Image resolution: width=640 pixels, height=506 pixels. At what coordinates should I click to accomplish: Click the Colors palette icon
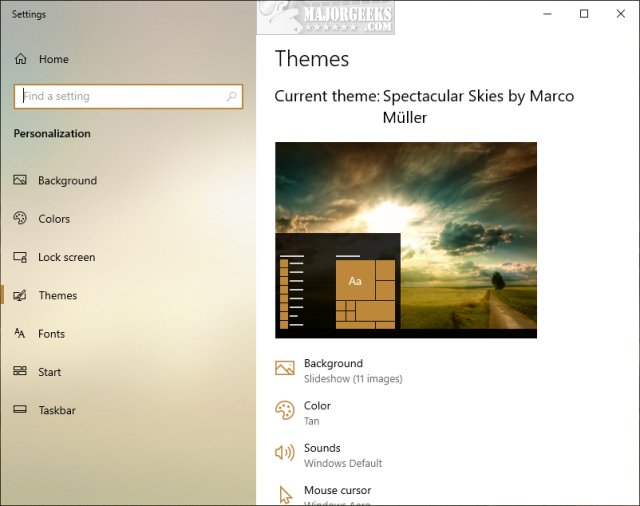pos(20,219)
